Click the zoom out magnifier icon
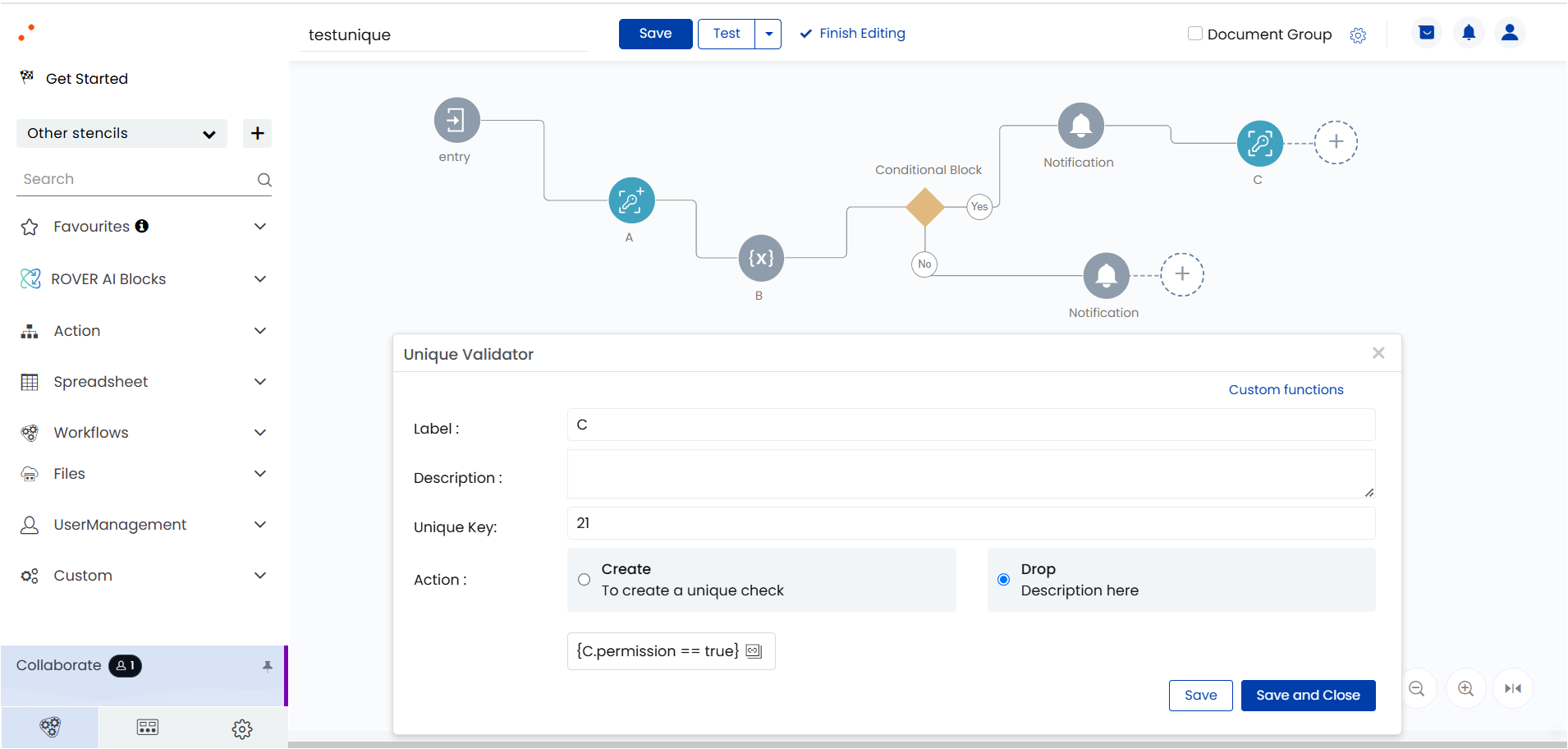 point(1417,688)
